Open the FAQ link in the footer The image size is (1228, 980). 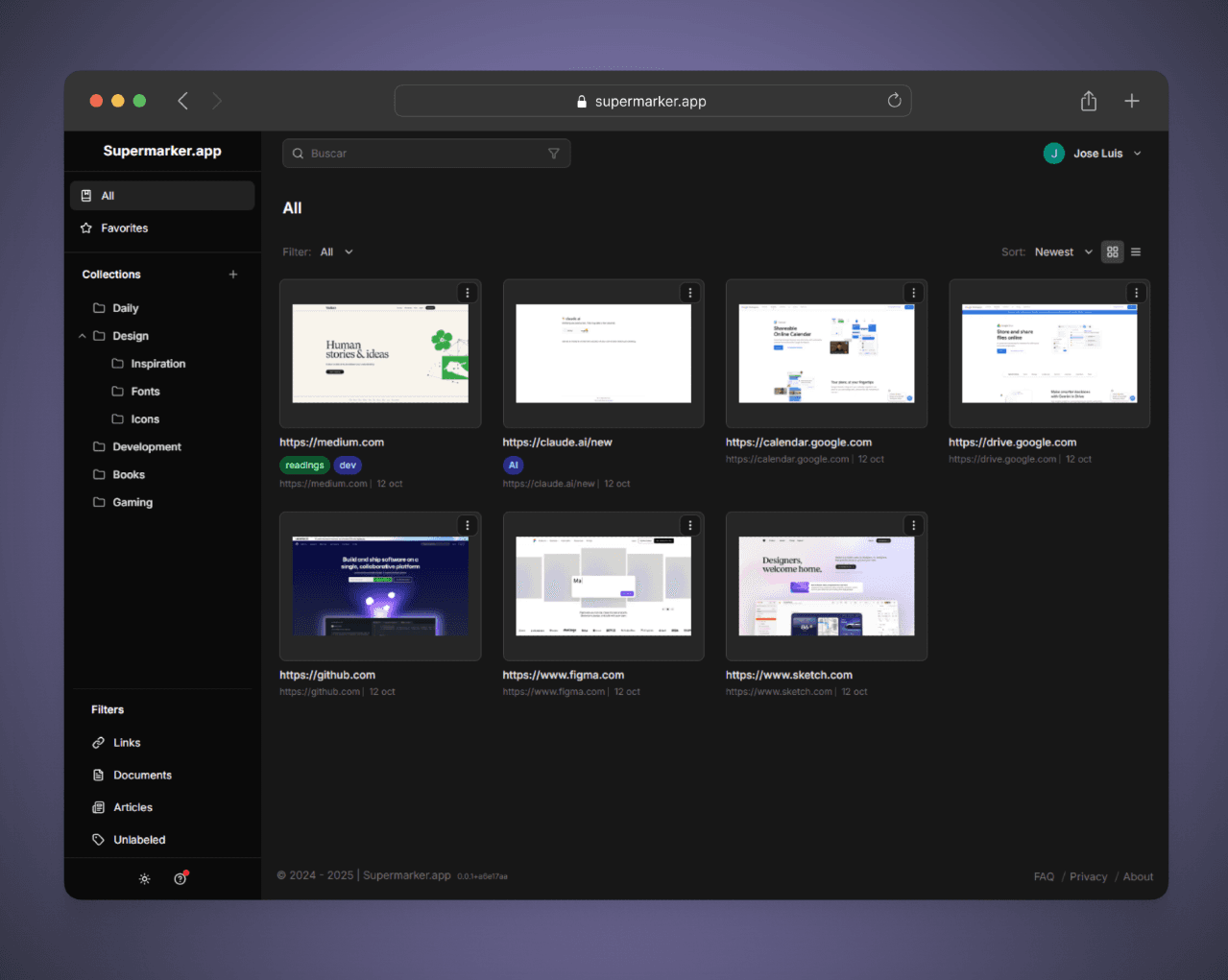(x=1044, y=876)
